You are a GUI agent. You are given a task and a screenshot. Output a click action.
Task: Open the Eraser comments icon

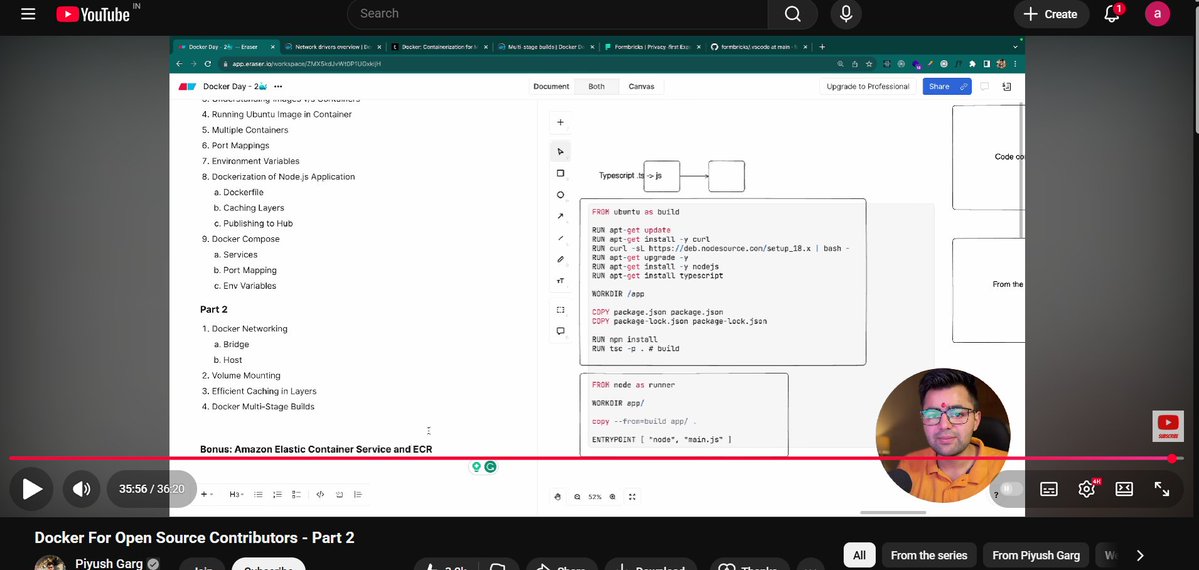pyautogui.click(x=984, y=86)
